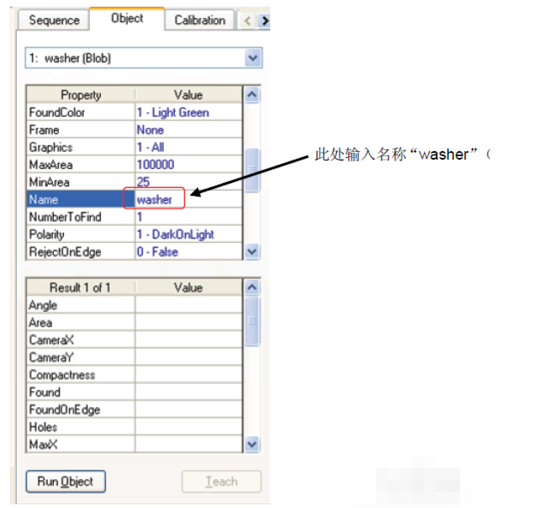
Task: Switch to the Sequence tab
Action: pyautogui.click(x=54, y=20)
